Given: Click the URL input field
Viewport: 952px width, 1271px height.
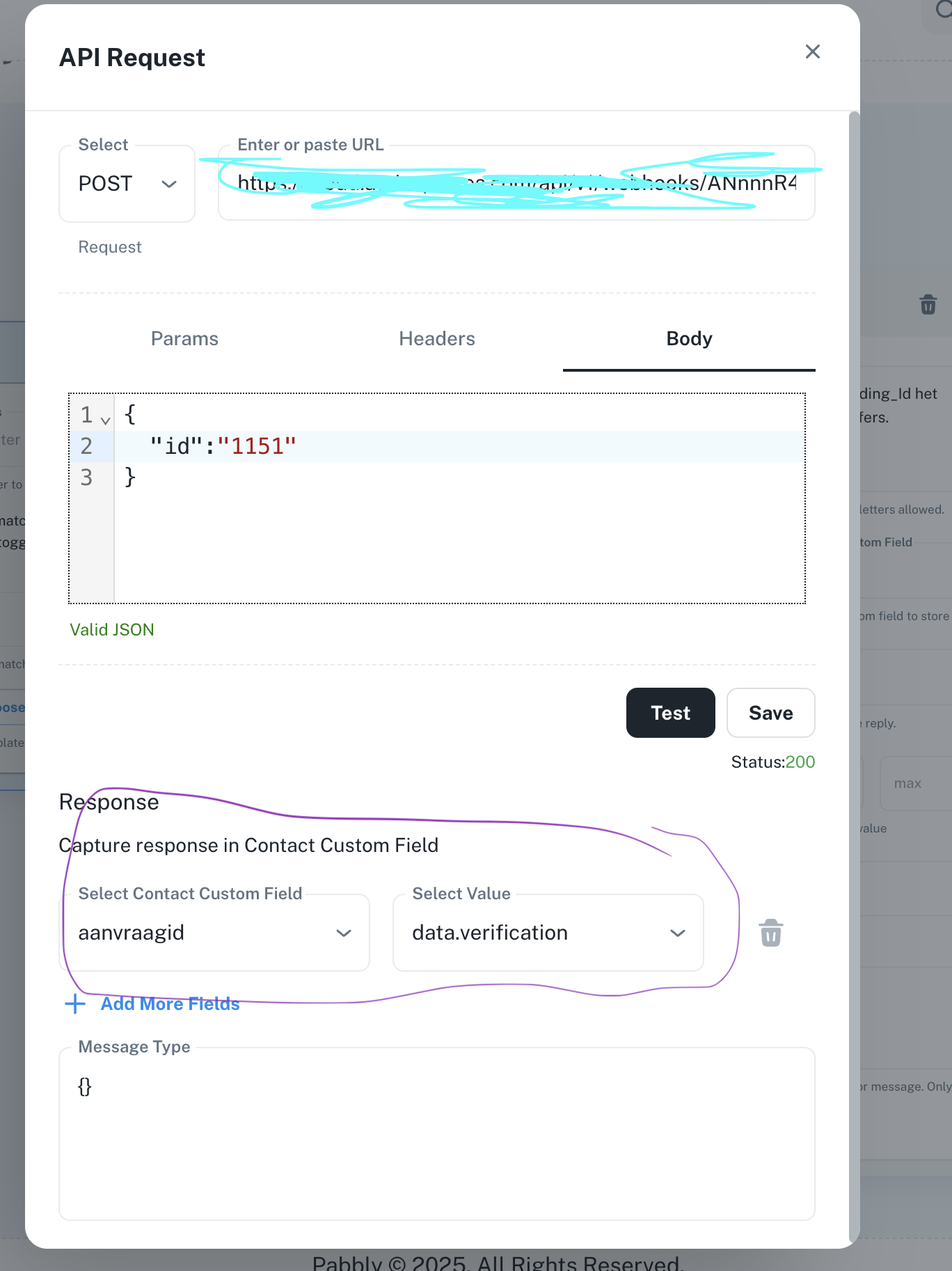Looking at the screenshot, I should point(516,183).
